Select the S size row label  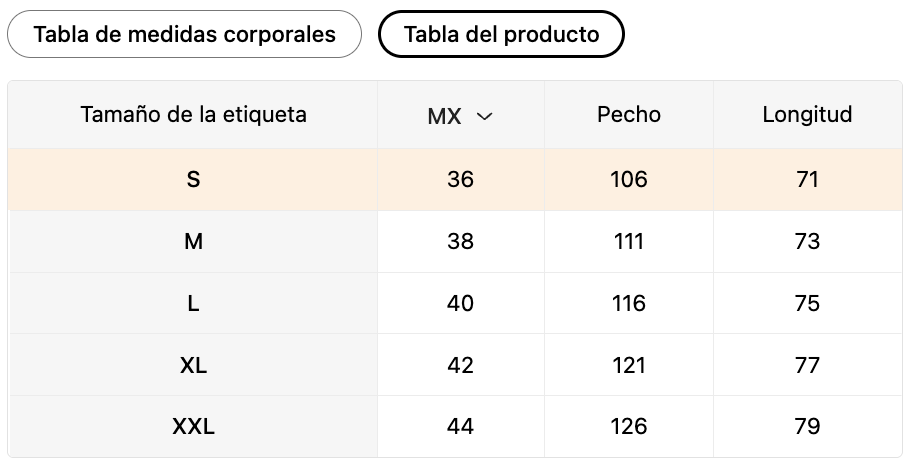click(193, 179)
